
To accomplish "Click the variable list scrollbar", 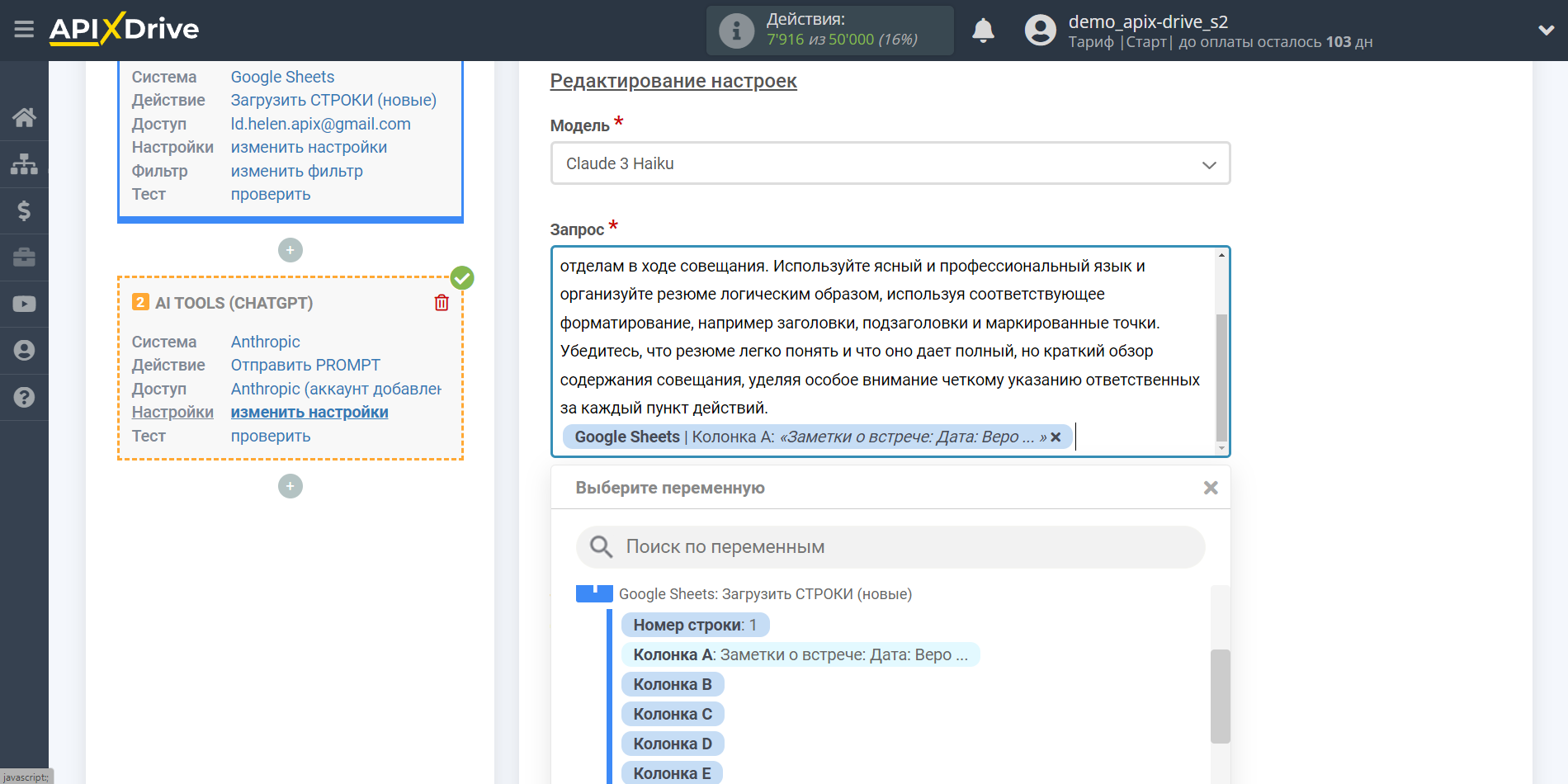I will (x=1220, y=697).
